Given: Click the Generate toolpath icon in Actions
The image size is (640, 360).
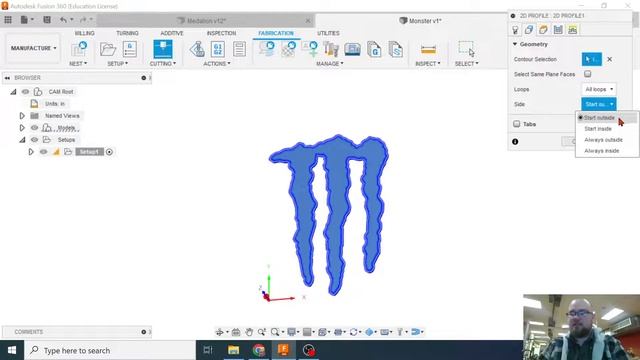Looking at the screenshot, I should click(197, 49).
